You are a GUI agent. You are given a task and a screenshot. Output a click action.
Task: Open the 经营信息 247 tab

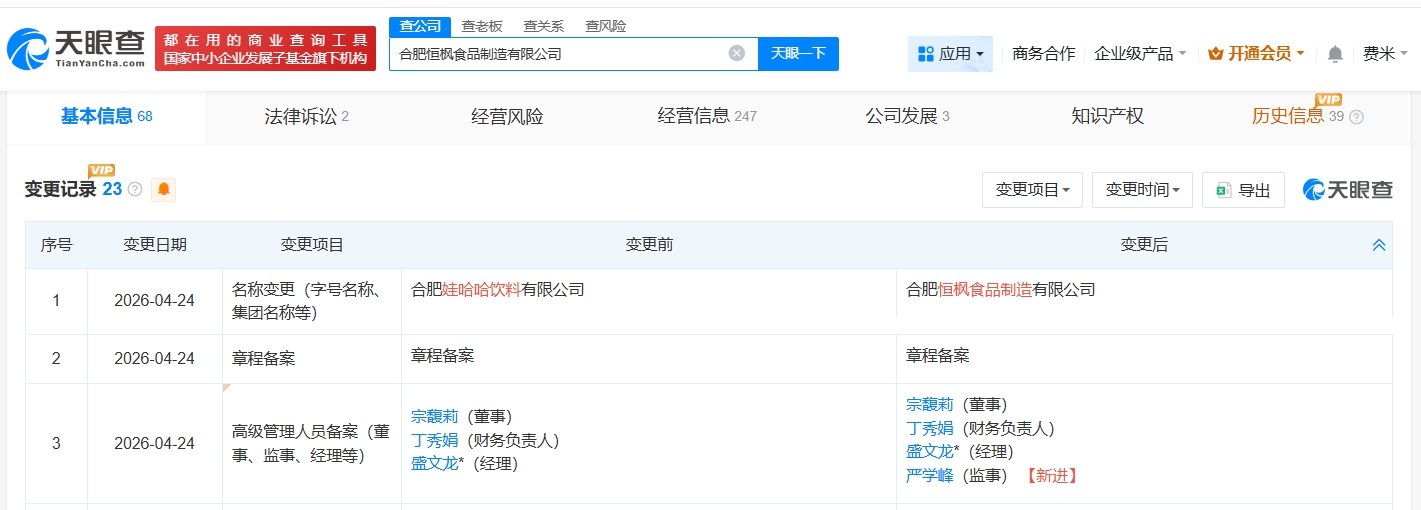pos(707,116)
